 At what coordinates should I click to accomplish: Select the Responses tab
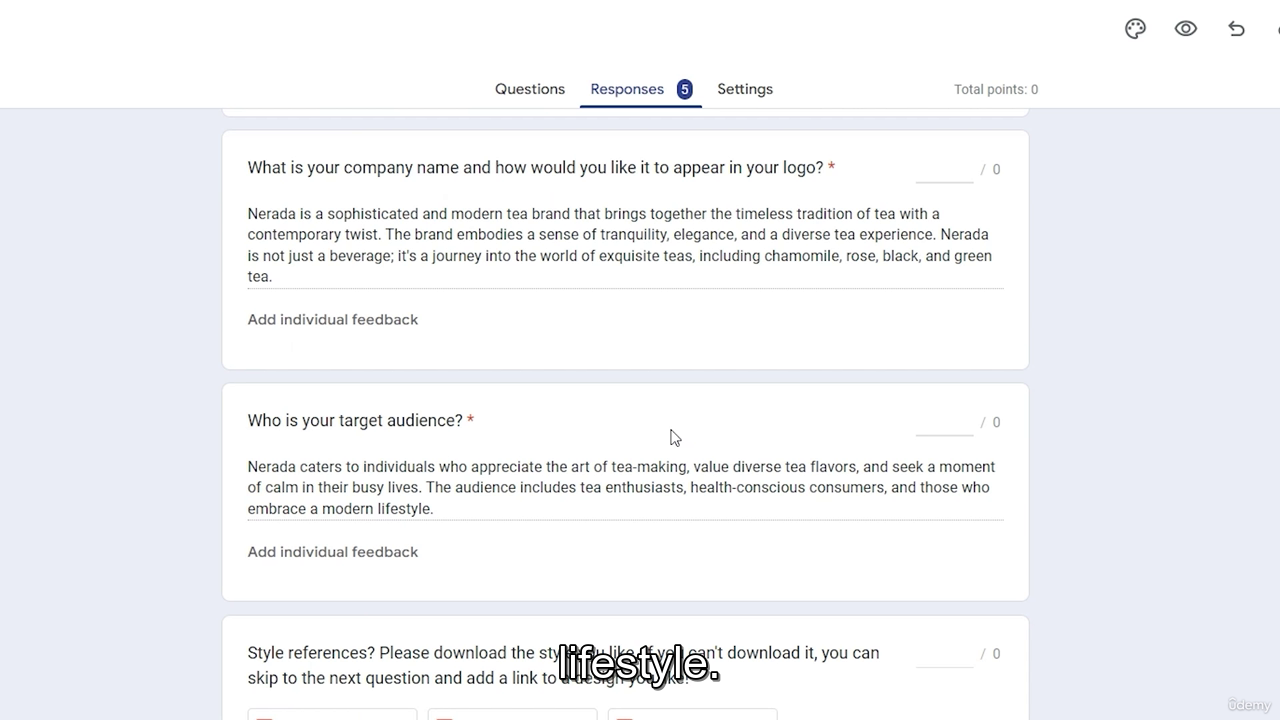pos(627,89)
